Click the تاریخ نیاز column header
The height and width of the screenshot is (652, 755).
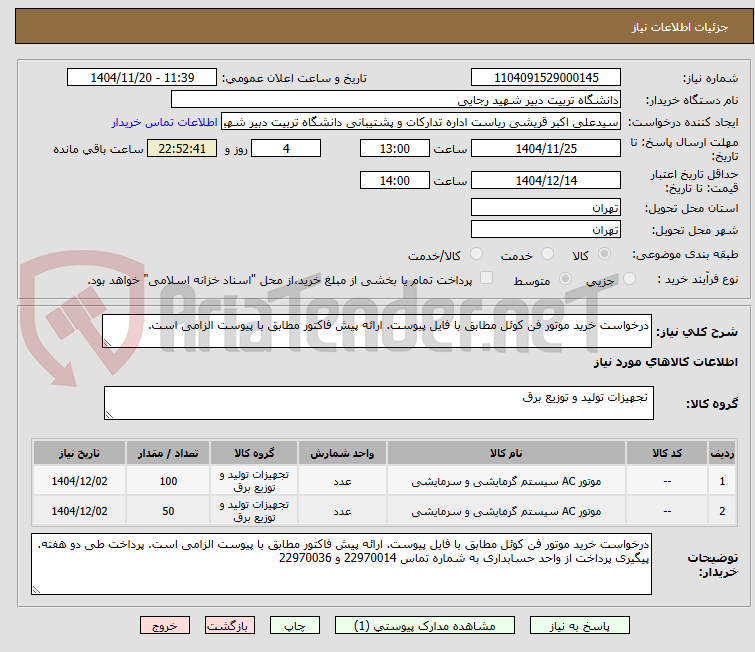click(x=79, y=453)
